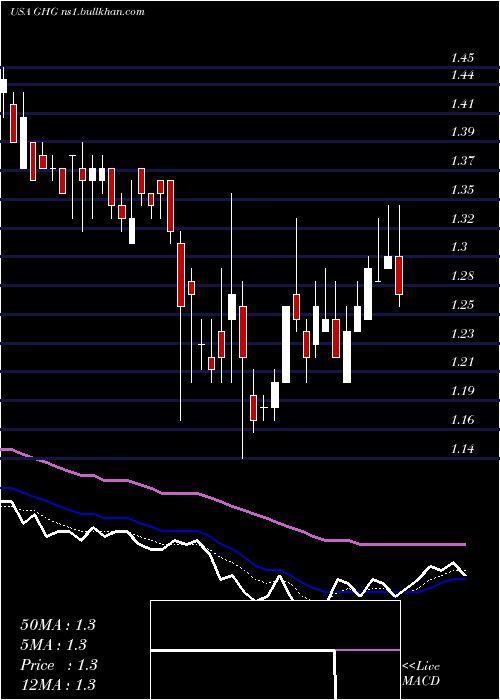Click the 1.37 price axis label
The height and width of the screenshot is (700, 500).
[x=462, y=161]
